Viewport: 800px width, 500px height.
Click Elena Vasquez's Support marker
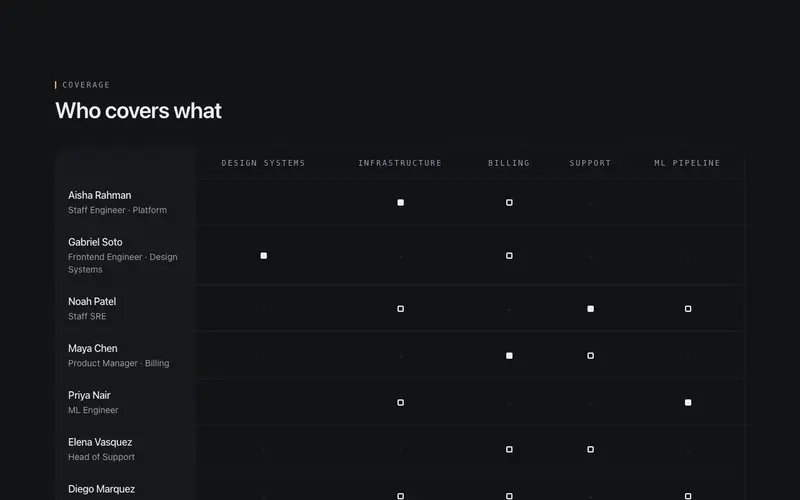pos(590,449)
